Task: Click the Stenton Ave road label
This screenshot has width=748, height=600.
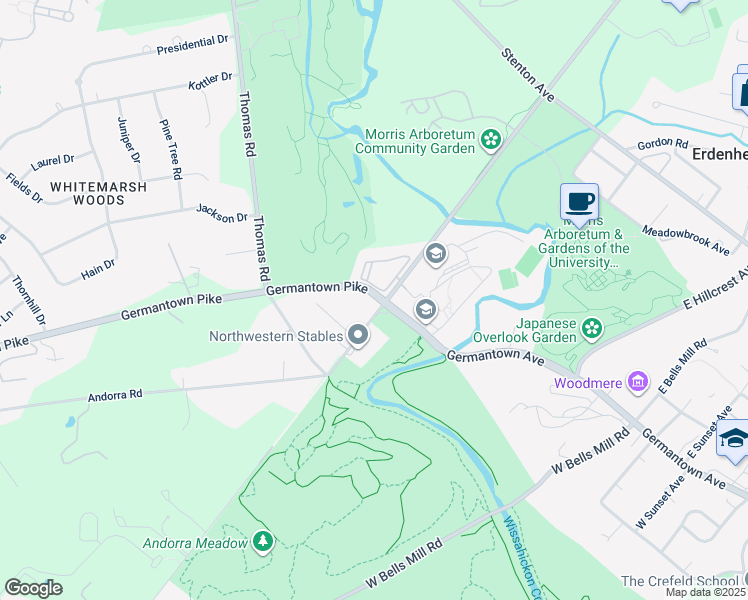Action: pyautogui.click(x=528, y=75)
